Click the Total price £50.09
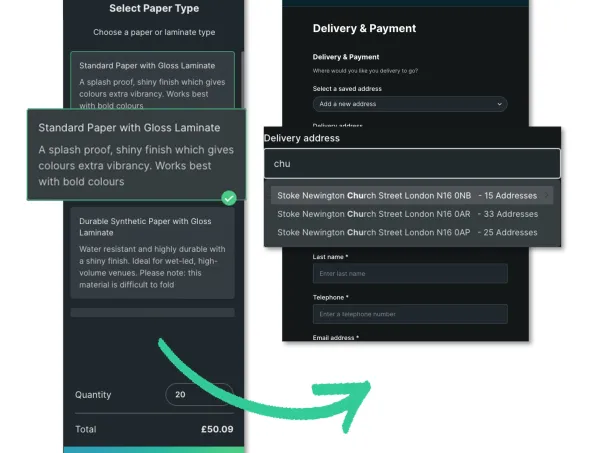Screen dimensions: 604x453 216,430
